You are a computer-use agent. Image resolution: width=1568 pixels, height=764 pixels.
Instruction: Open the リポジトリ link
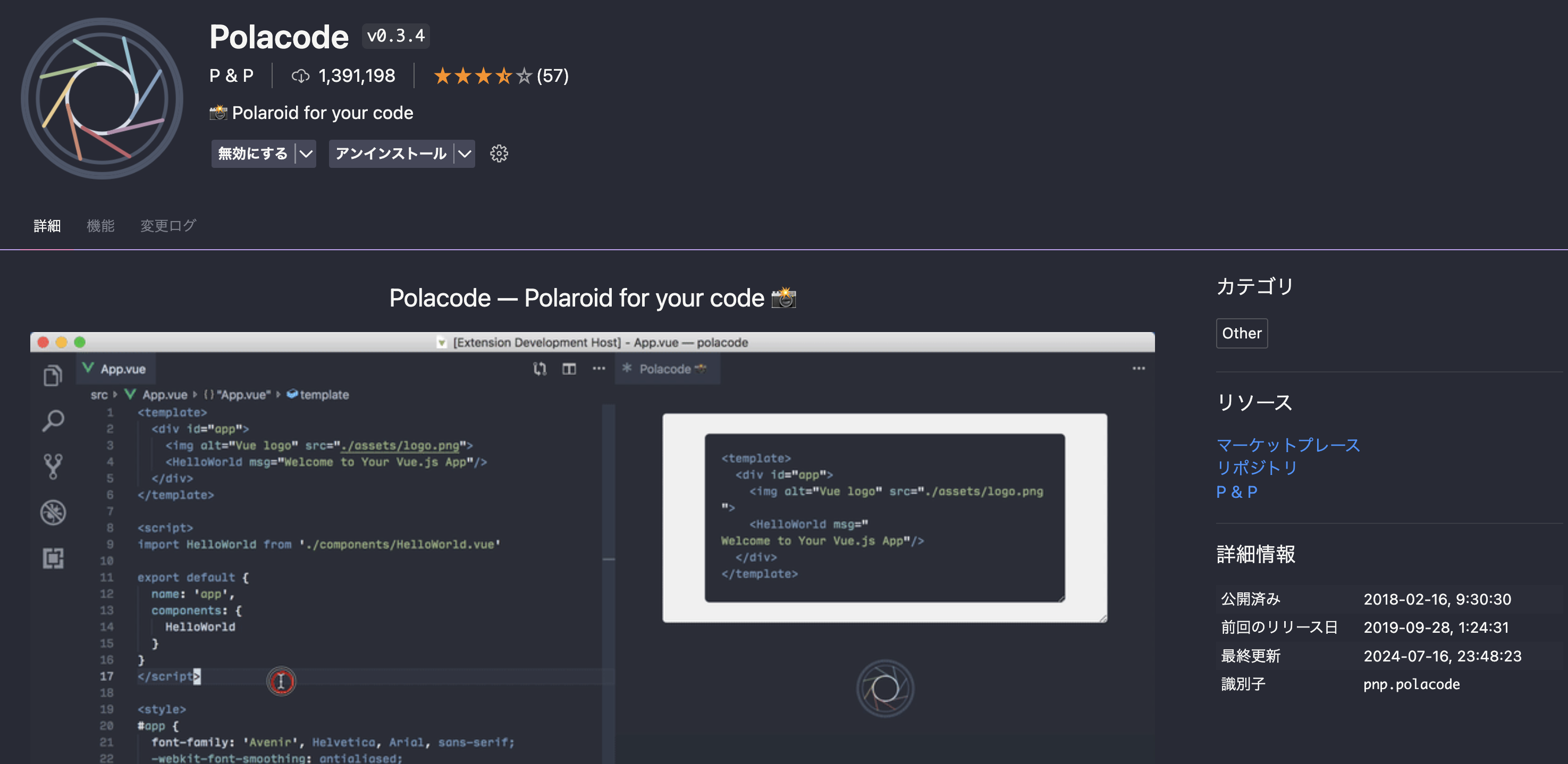click(x=1257, y=468)
